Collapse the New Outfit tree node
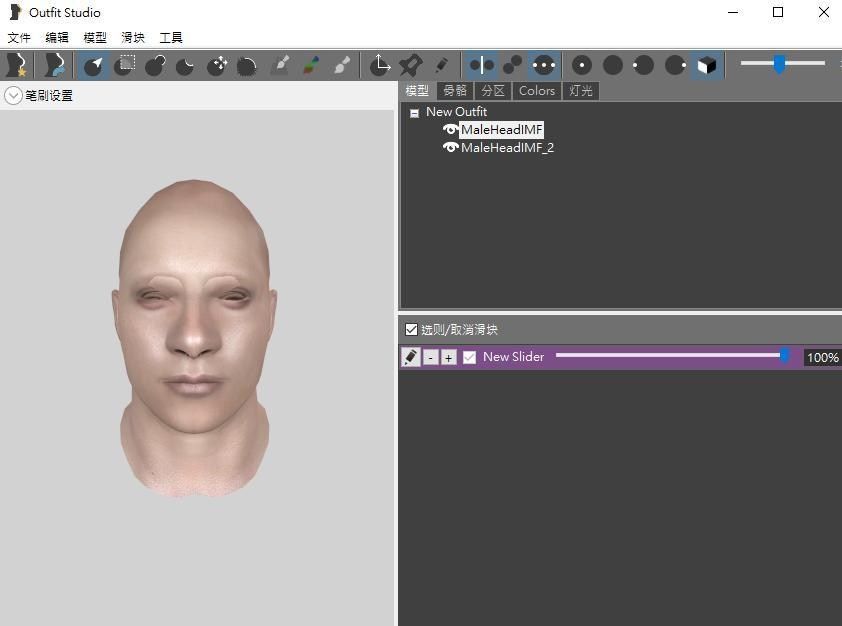 (414, 112)
